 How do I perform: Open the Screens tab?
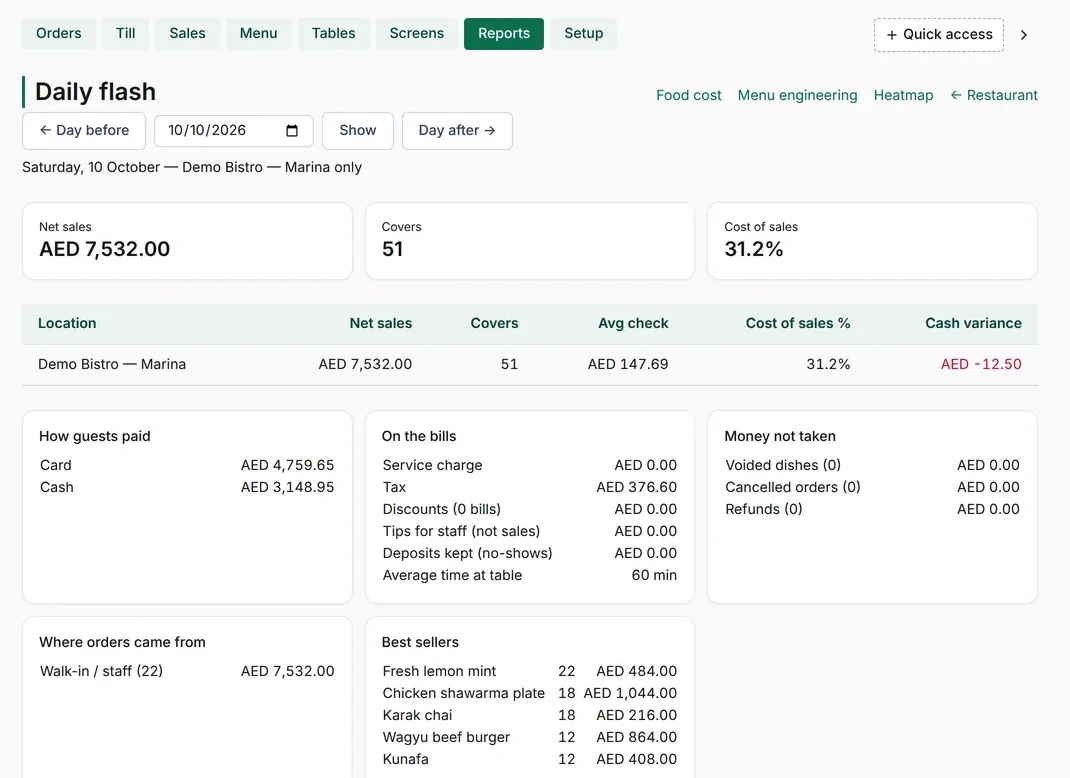(417, 33)
